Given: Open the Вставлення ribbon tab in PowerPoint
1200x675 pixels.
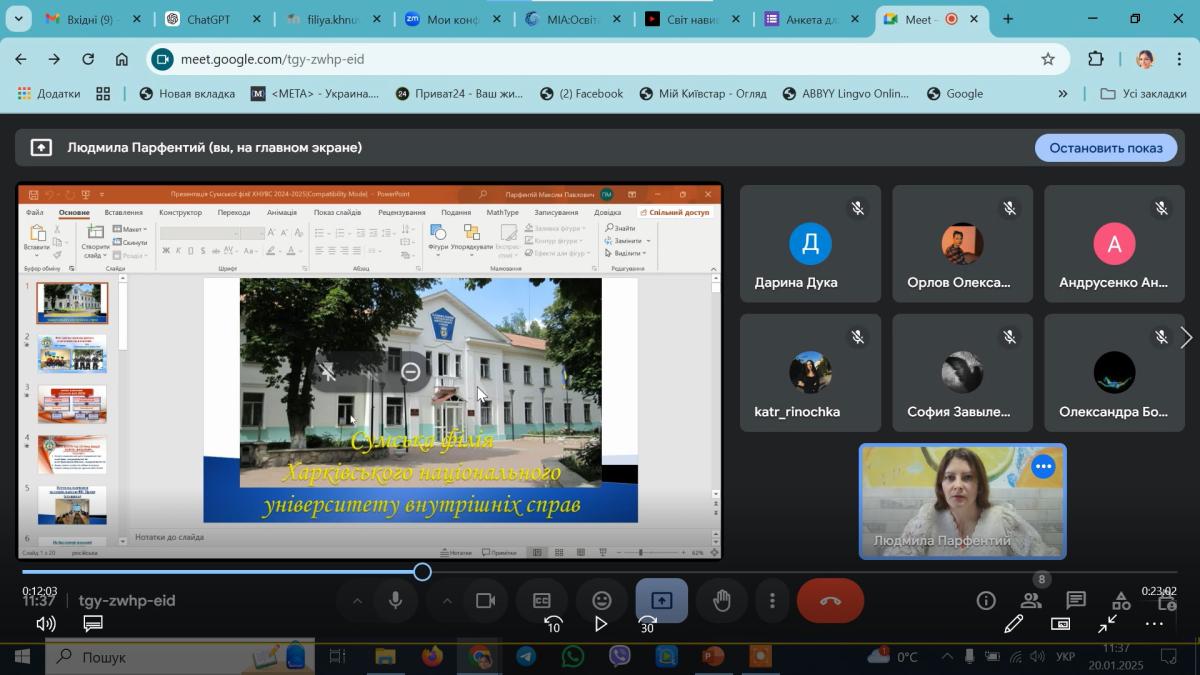Looking at the screenshot, I should point(124,212).
